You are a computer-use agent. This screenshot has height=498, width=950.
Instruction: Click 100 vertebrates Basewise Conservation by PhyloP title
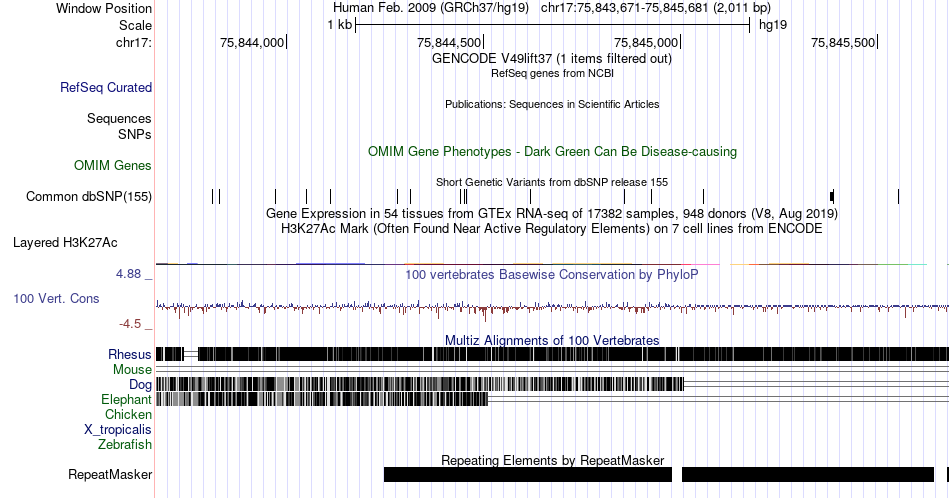[552, 274]
